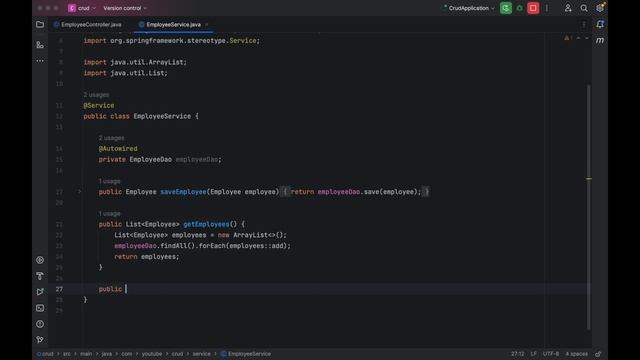Image resolution: width=640 pixels, height=360 pixels.
Task: Go to the next highlighted problem arrow
Action: pyautogui.click(x=587, y=38)
